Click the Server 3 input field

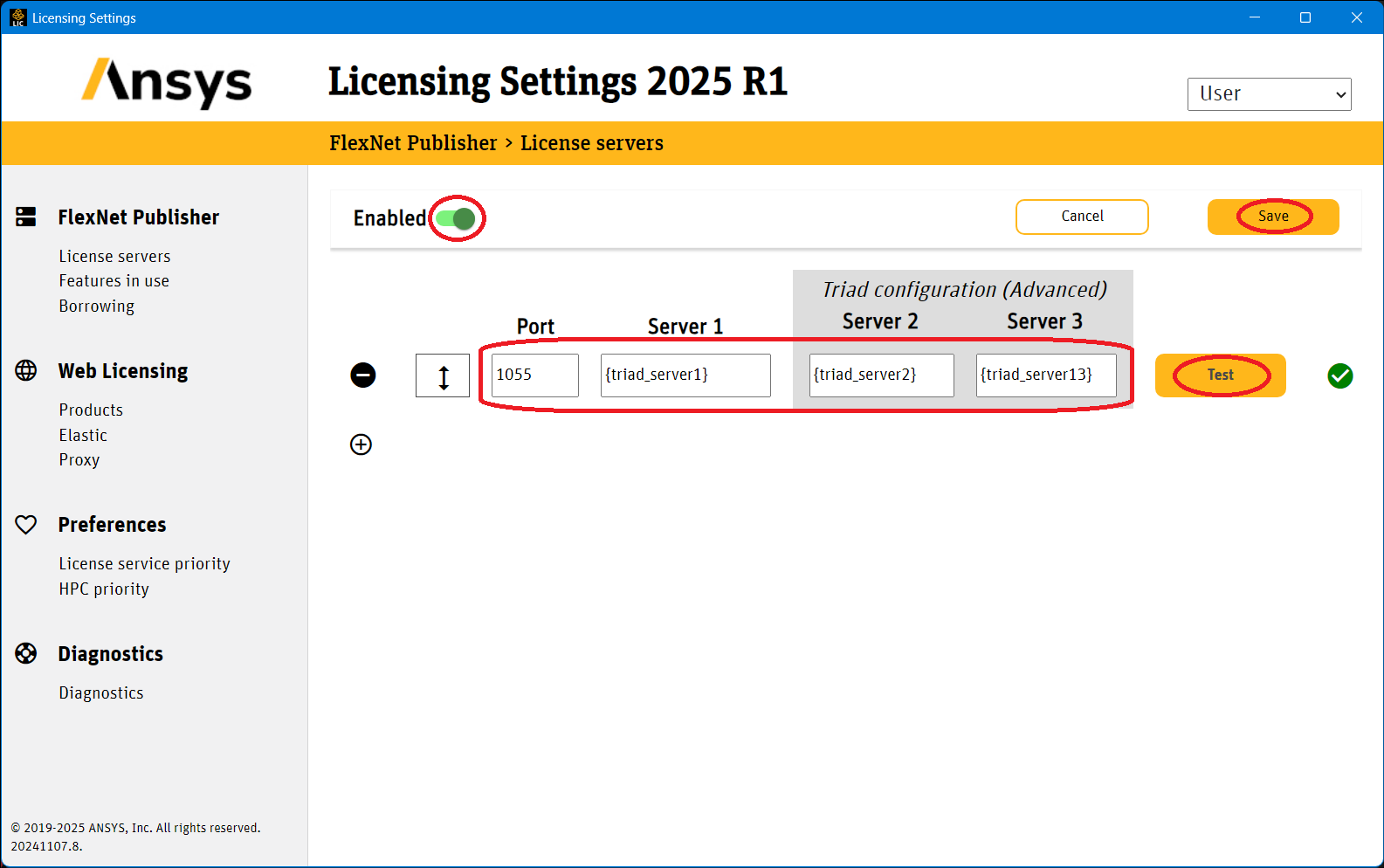(1046, 375)
